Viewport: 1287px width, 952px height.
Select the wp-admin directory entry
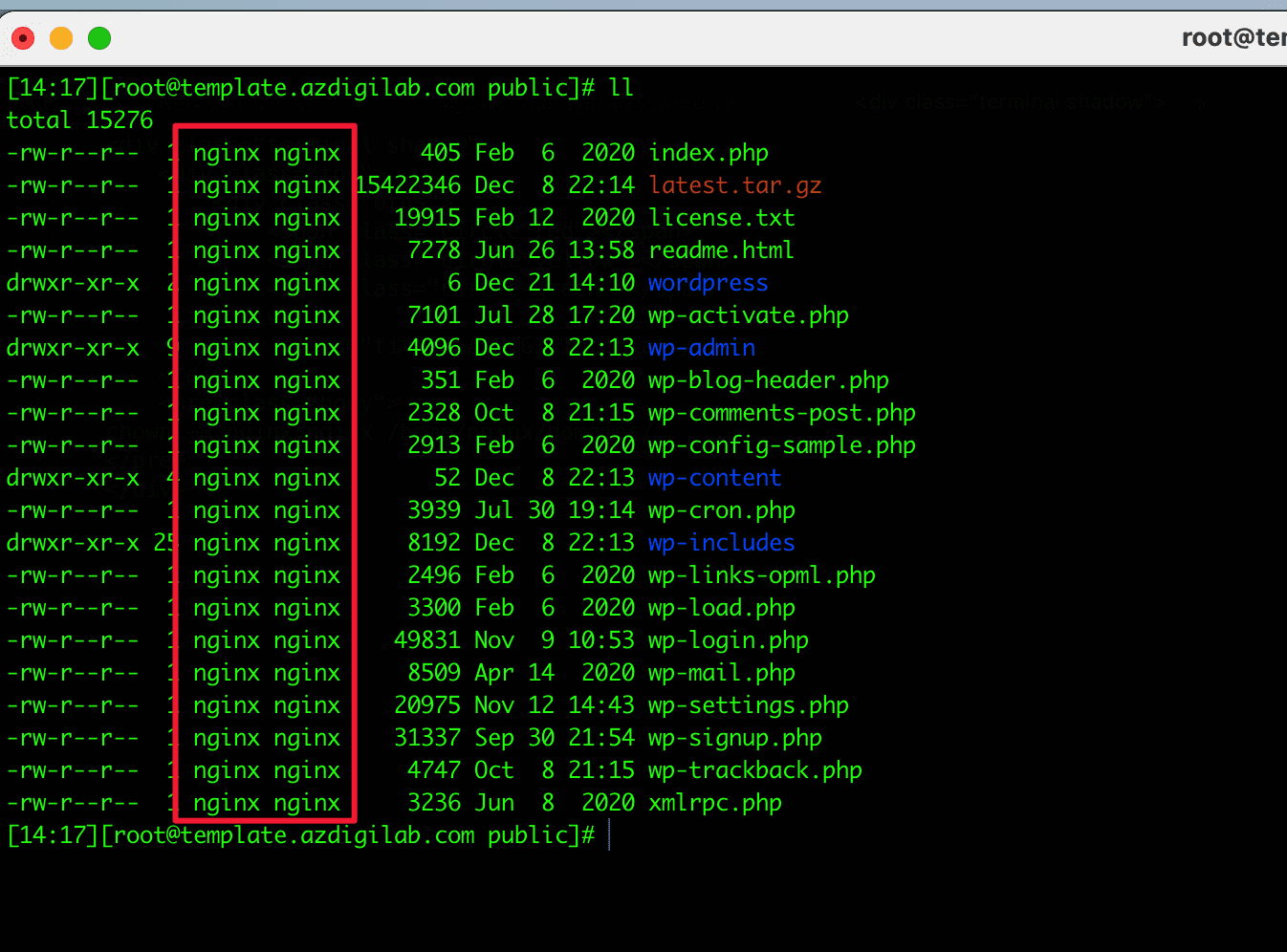pos(701,348)
